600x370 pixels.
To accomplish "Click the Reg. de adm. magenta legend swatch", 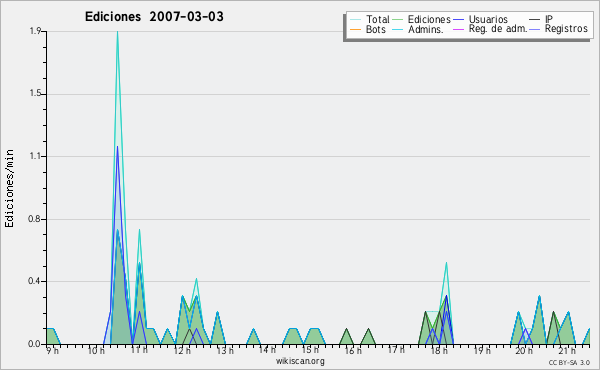I will (458, 29).
